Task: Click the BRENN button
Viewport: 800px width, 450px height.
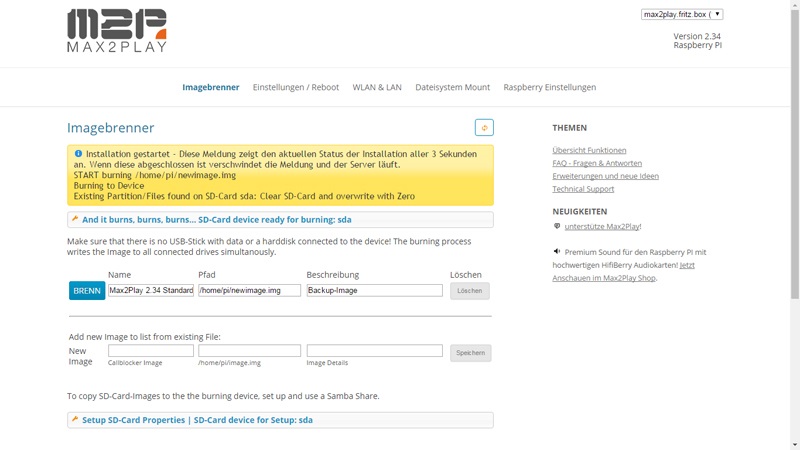Action: 87,291
